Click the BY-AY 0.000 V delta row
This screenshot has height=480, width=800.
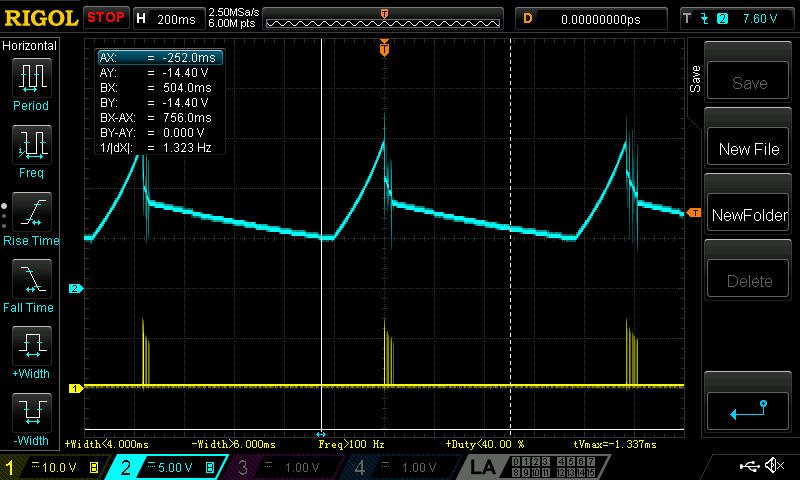[x=160, y=133]
